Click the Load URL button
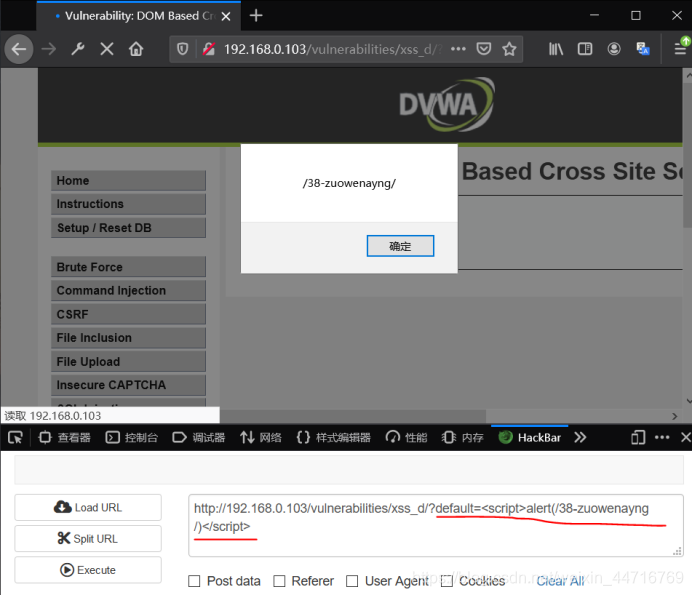The image size is (693, 596). click(88, 507)
